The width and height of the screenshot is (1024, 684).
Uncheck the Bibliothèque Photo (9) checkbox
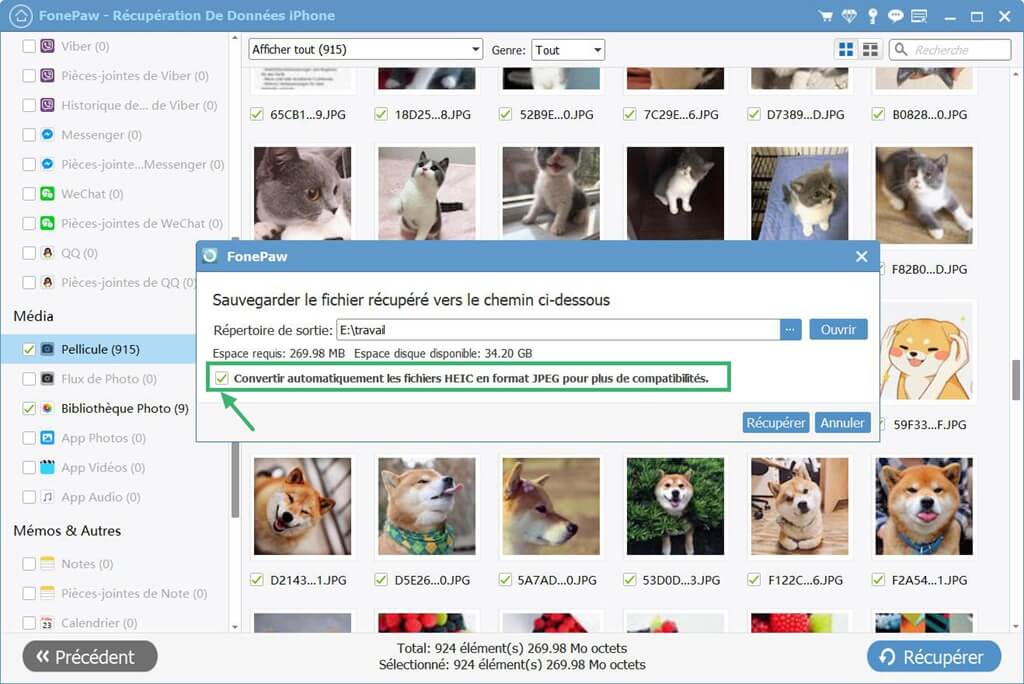(x=29, y=408)
